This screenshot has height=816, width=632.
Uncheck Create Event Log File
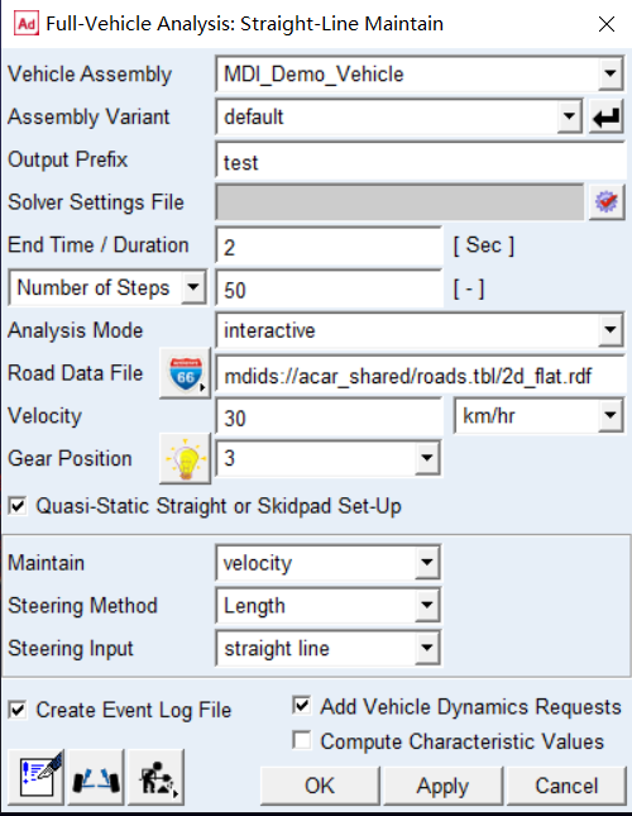[x=17, y=710]
